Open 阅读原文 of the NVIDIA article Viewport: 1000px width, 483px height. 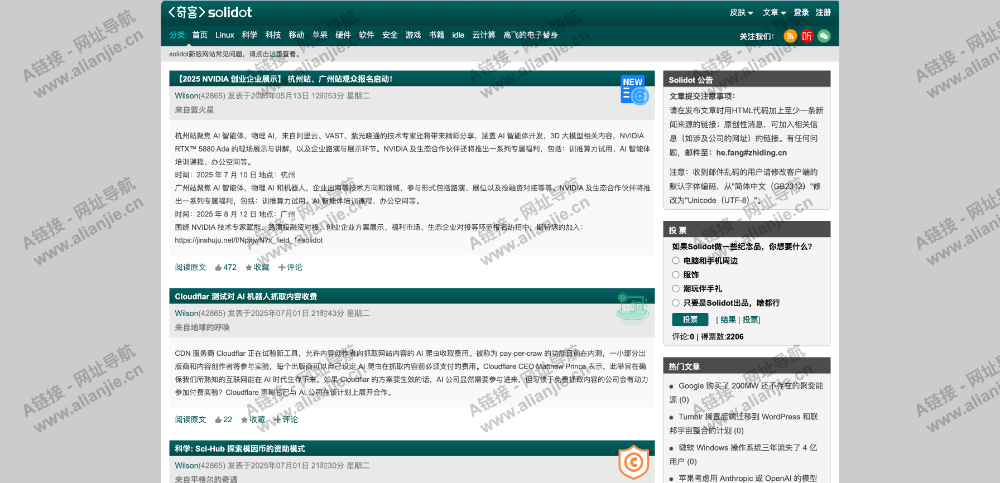coord(191,267)
